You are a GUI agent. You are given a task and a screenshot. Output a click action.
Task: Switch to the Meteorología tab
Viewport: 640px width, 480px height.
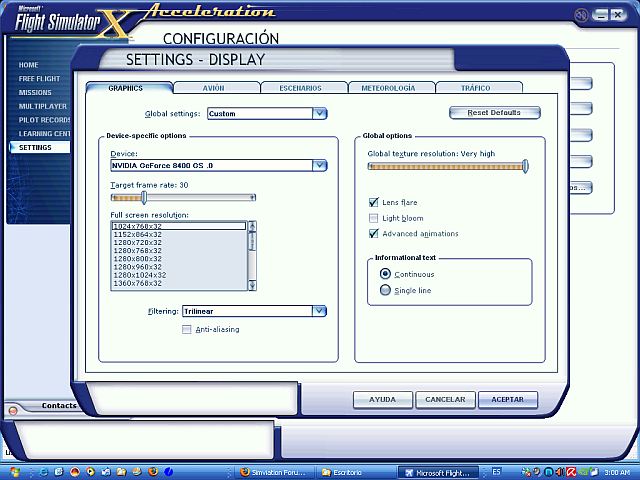click(x=391, y=88)
